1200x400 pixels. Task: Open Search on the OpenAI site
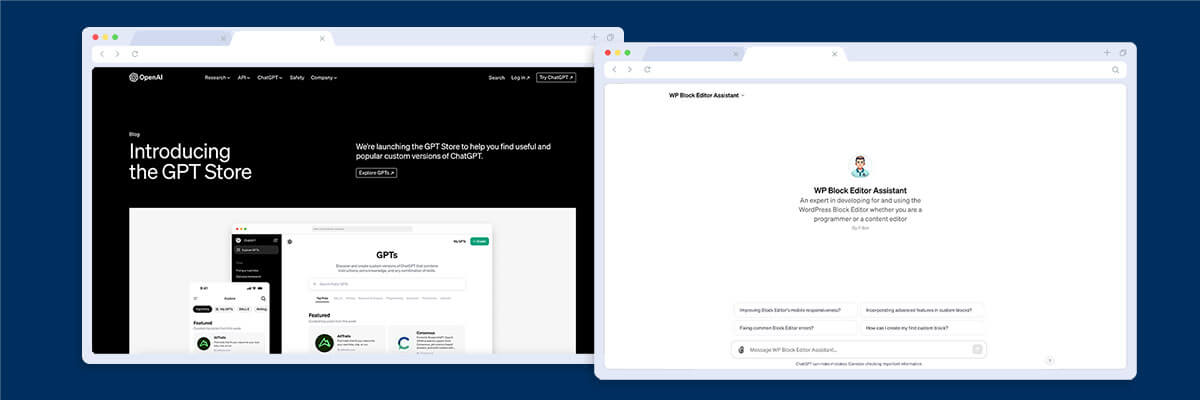pos(496,77)
